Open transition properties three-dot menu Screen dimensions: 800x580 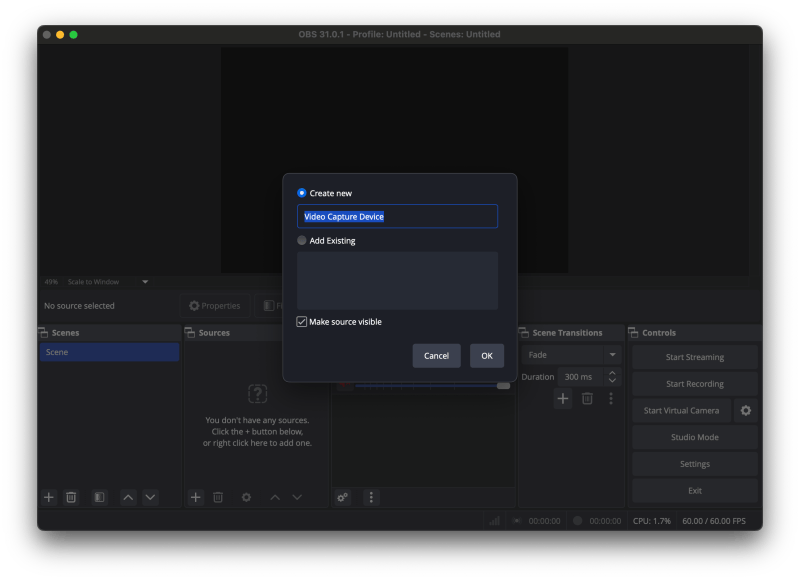(x=611, y=398)
